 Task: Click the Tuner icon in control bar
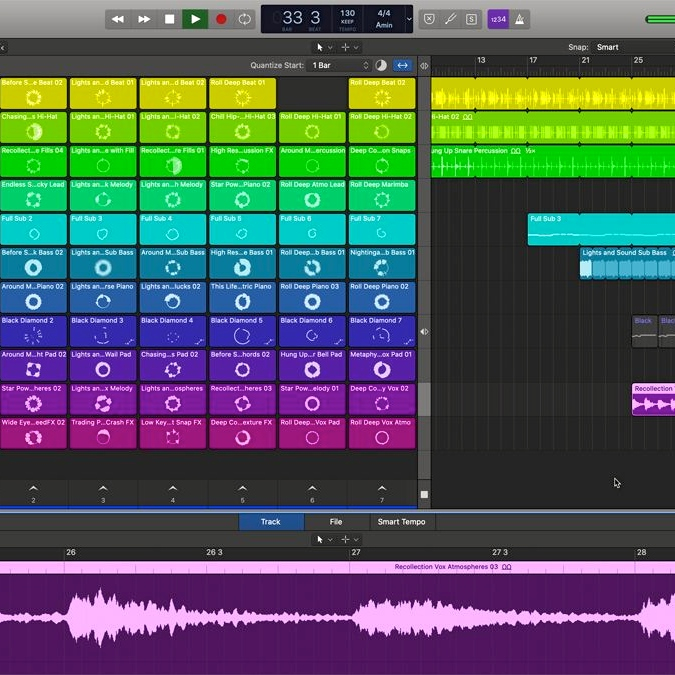tap(450, 19)
